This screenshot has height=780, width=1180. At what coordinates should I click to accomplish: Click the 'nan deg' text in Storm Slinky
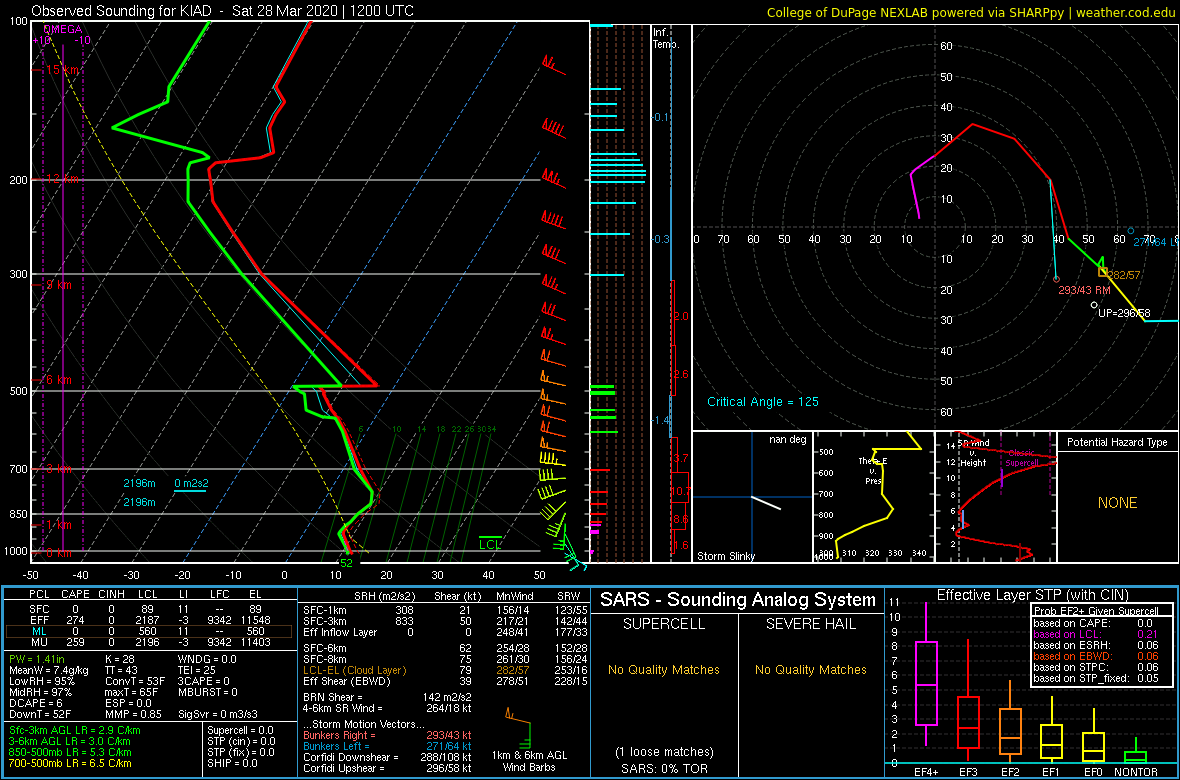click(x=787, y=439)
